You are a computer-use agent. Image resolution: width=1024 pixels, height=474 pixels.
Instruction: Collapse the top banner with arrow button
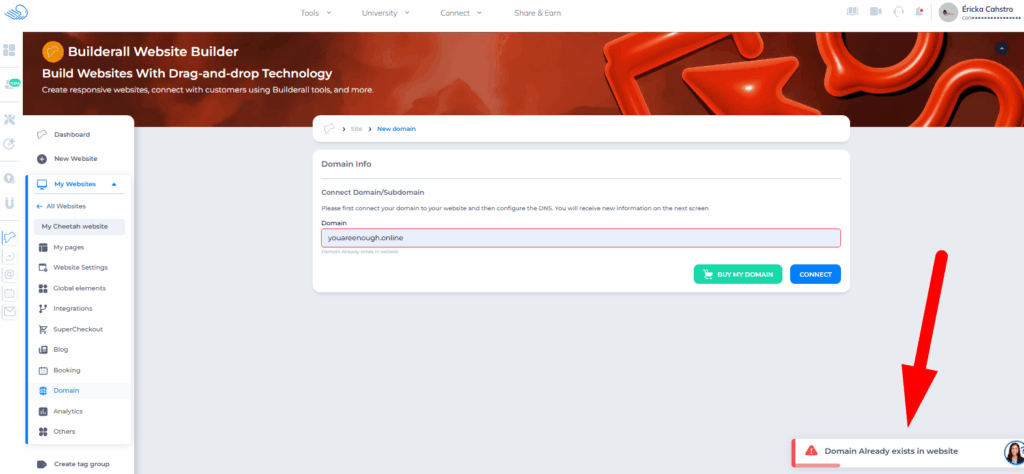point(1002,48)
